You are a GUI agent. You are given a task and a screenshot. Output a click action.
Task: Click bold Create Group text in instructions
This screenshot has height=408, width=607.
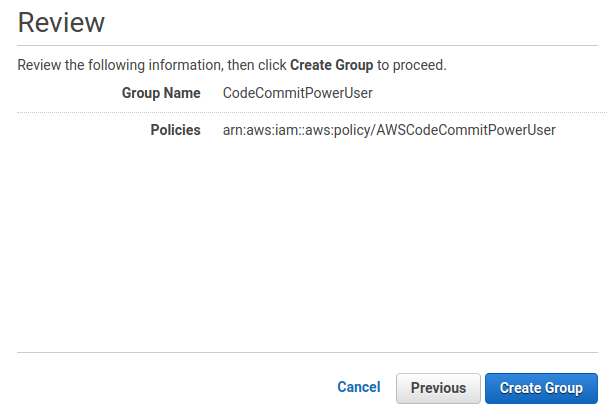pos(331,65)
